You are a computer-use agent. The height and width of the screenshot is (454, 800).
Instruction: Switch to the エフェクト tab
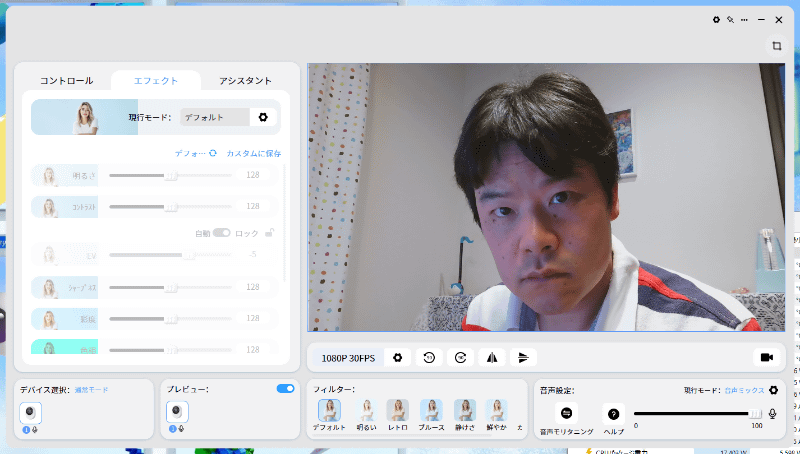coord(156,81)
